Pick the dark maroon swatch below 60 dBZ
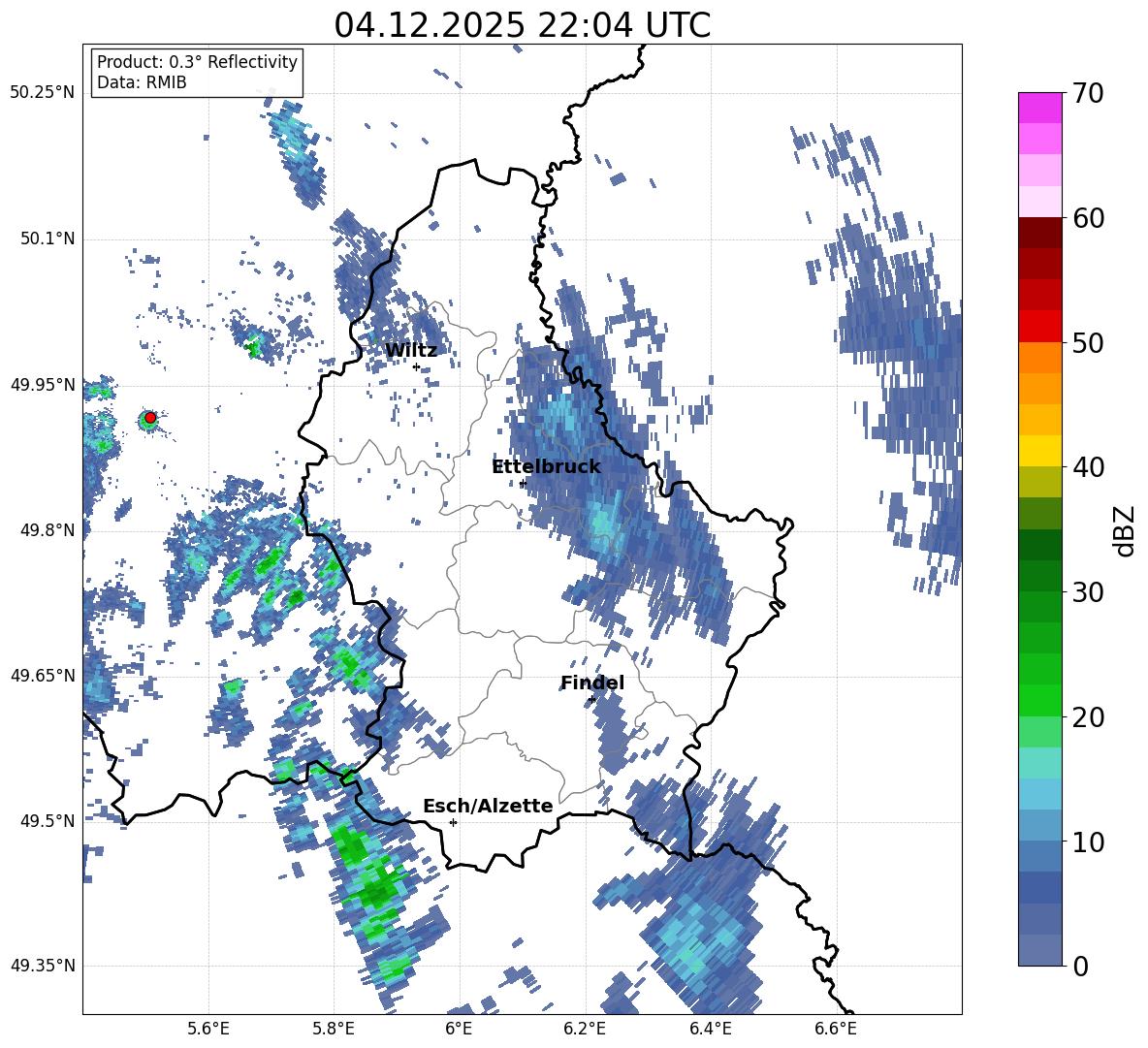 tap(1039, 234)
